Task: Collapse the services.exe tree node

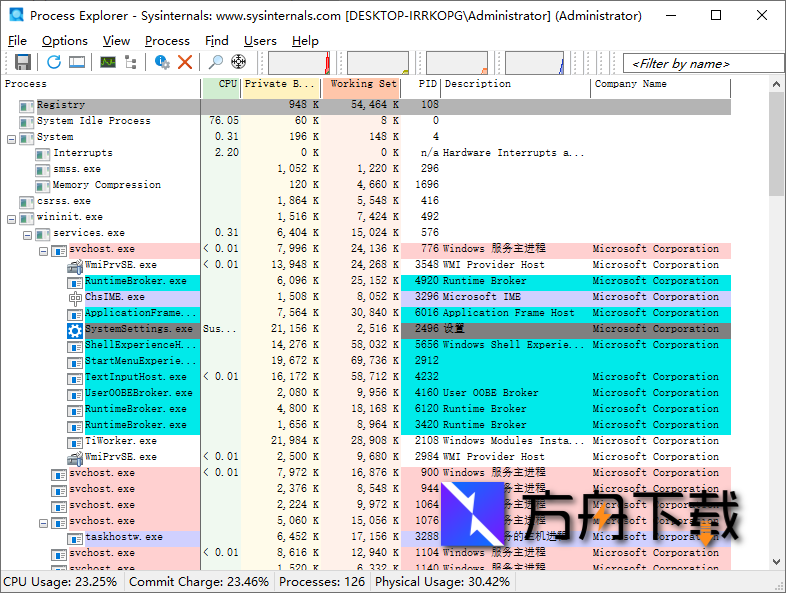Action: pyautogui.click(x=27, y=233)
